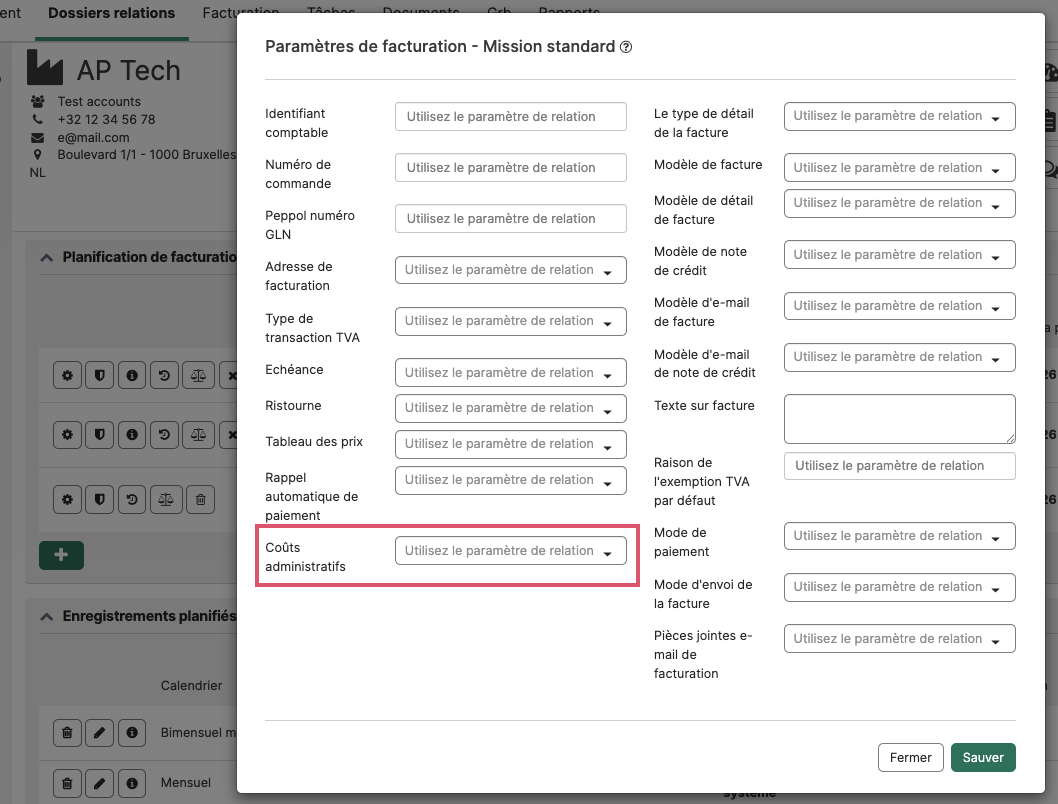This screenshot has height=804, width=1058.
Task: Click the Mensuel row label
Action: 186,782
